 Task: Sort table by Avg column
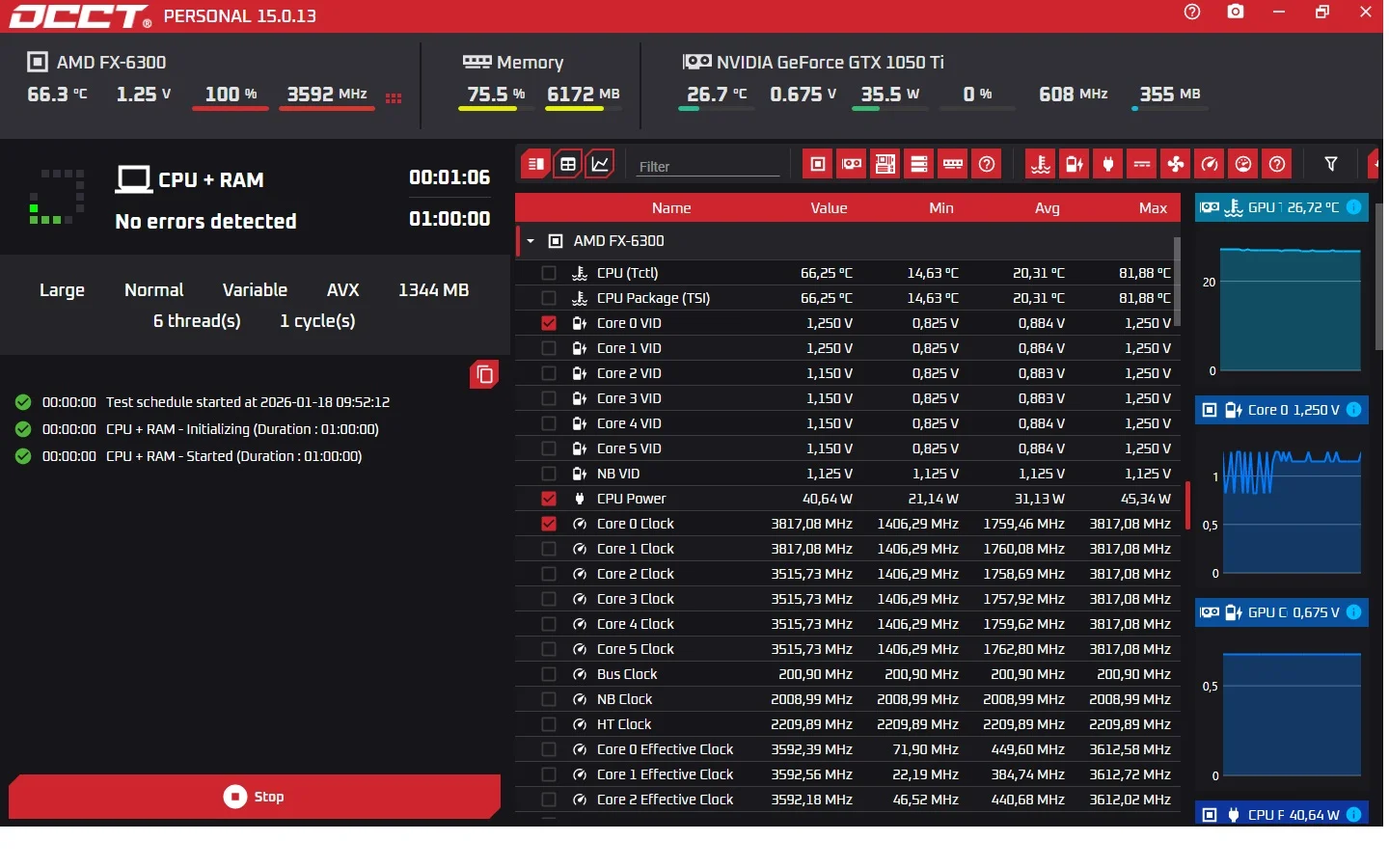1048,208
